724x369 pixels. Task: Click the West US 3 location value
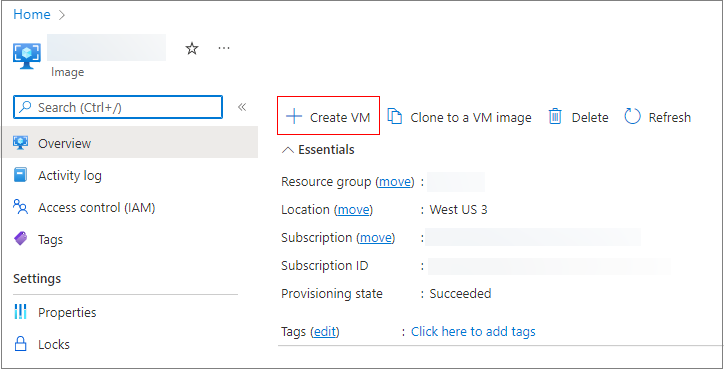(x=459, y=210)
